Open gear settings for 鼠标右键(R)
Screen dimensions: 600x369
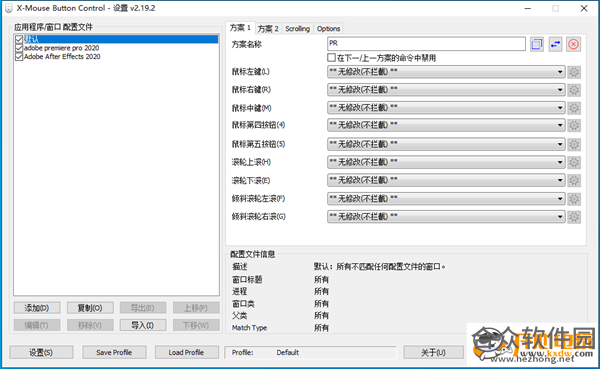(x=574, y=90)
